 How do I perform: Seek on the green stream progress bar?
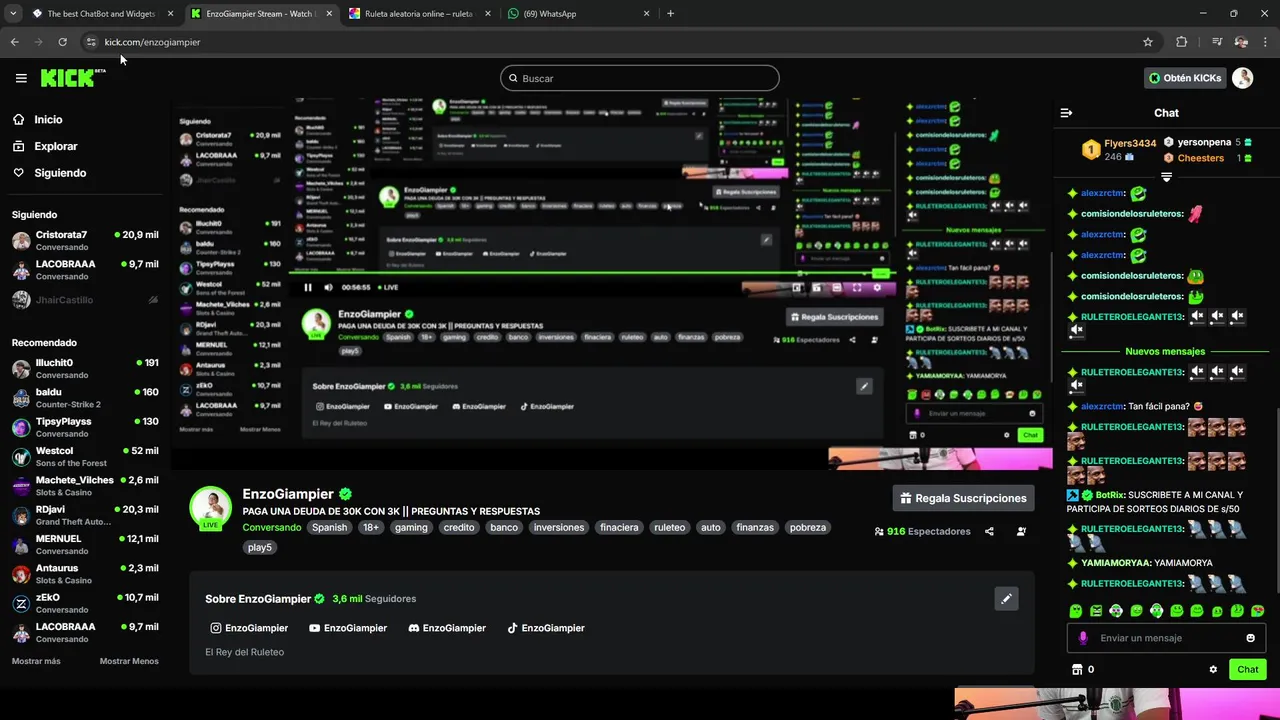pyautogui.click(x=590, y=272)
